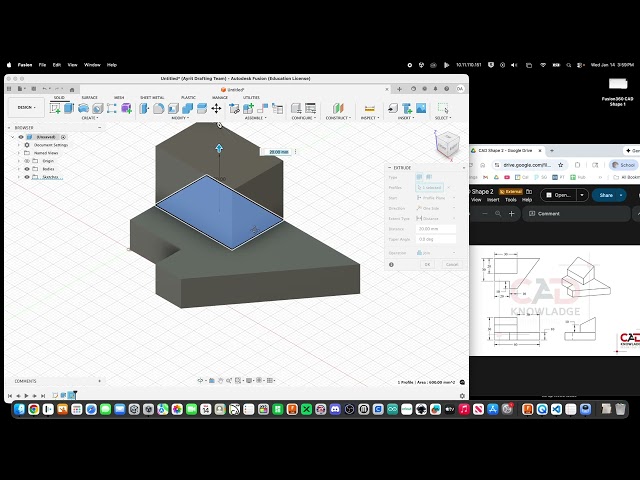Click the Taper Angle input field
Screen dimensions: 640x480
[436, 239]
